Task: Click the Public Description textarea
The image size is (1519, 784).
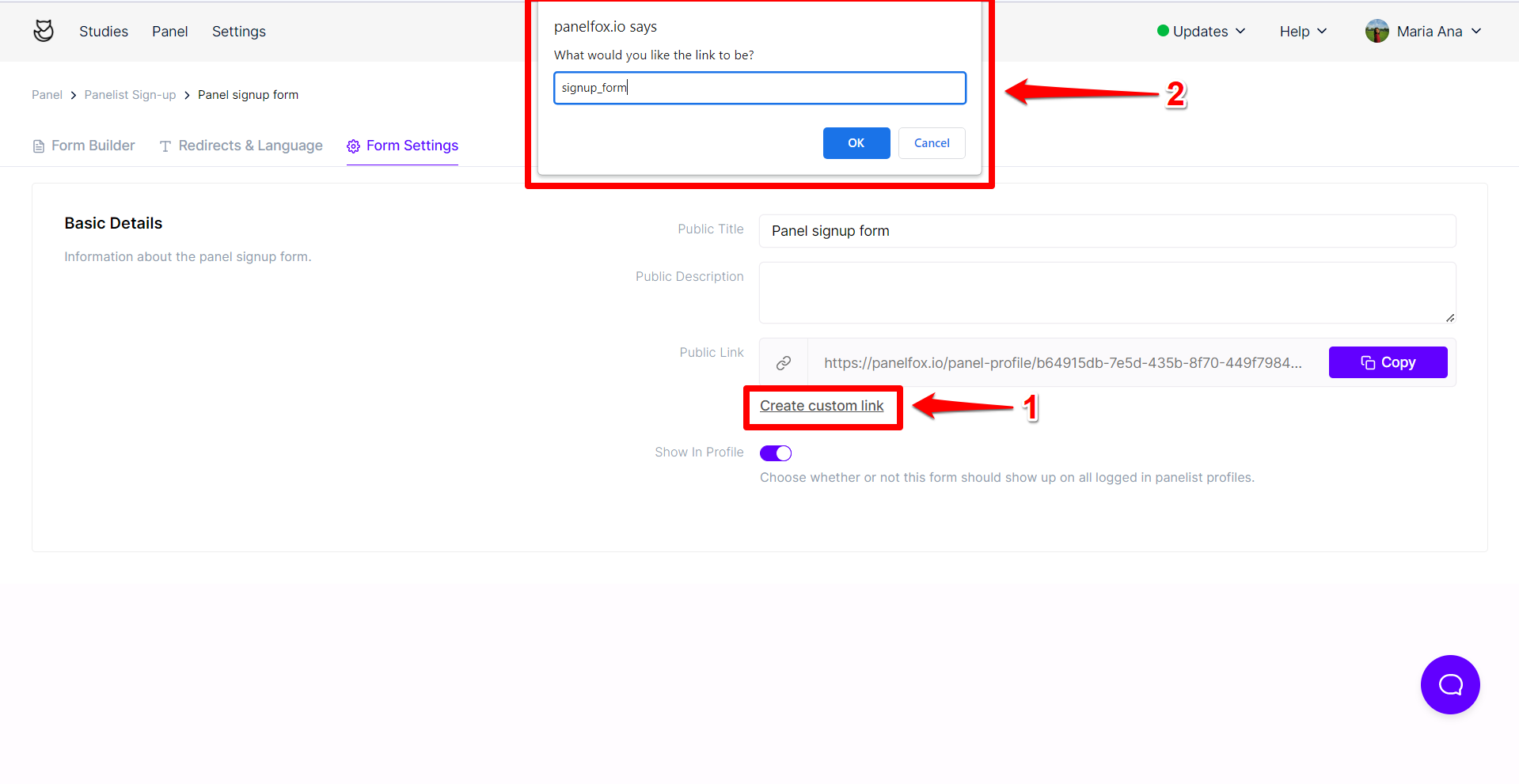Action: 1107,293
